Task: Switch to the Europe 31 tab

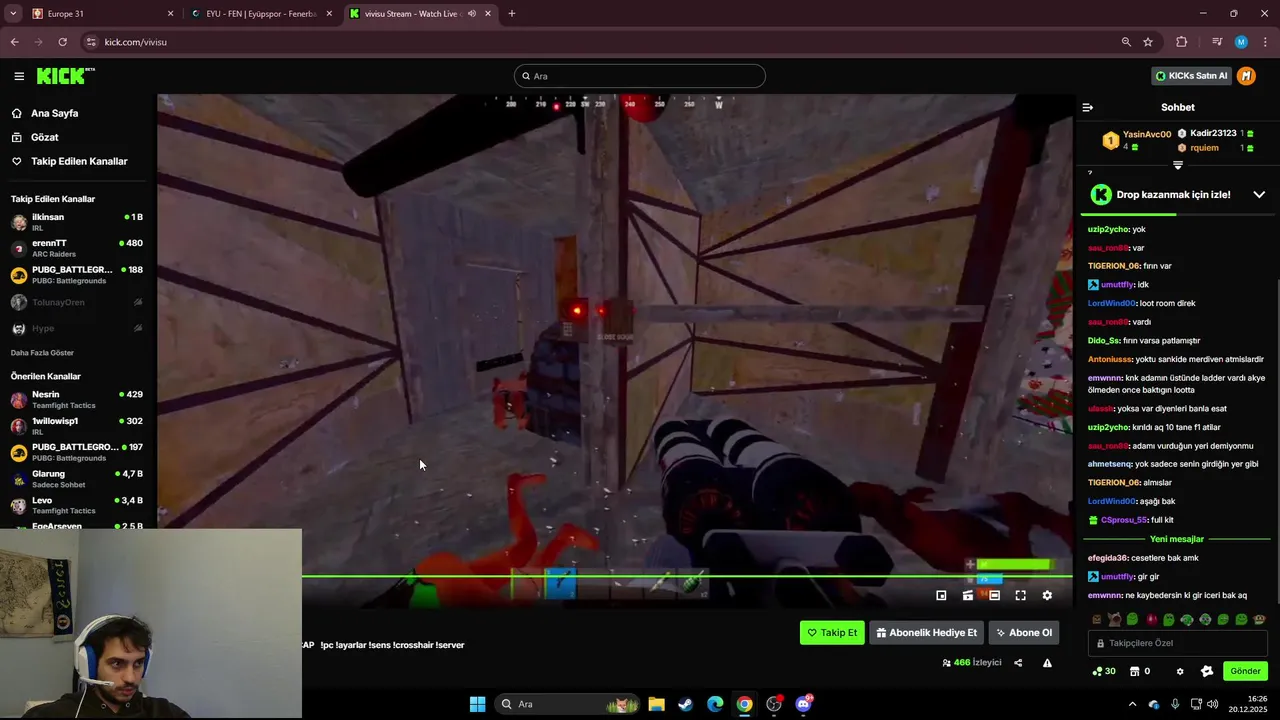Action: (x=103, y=14)
